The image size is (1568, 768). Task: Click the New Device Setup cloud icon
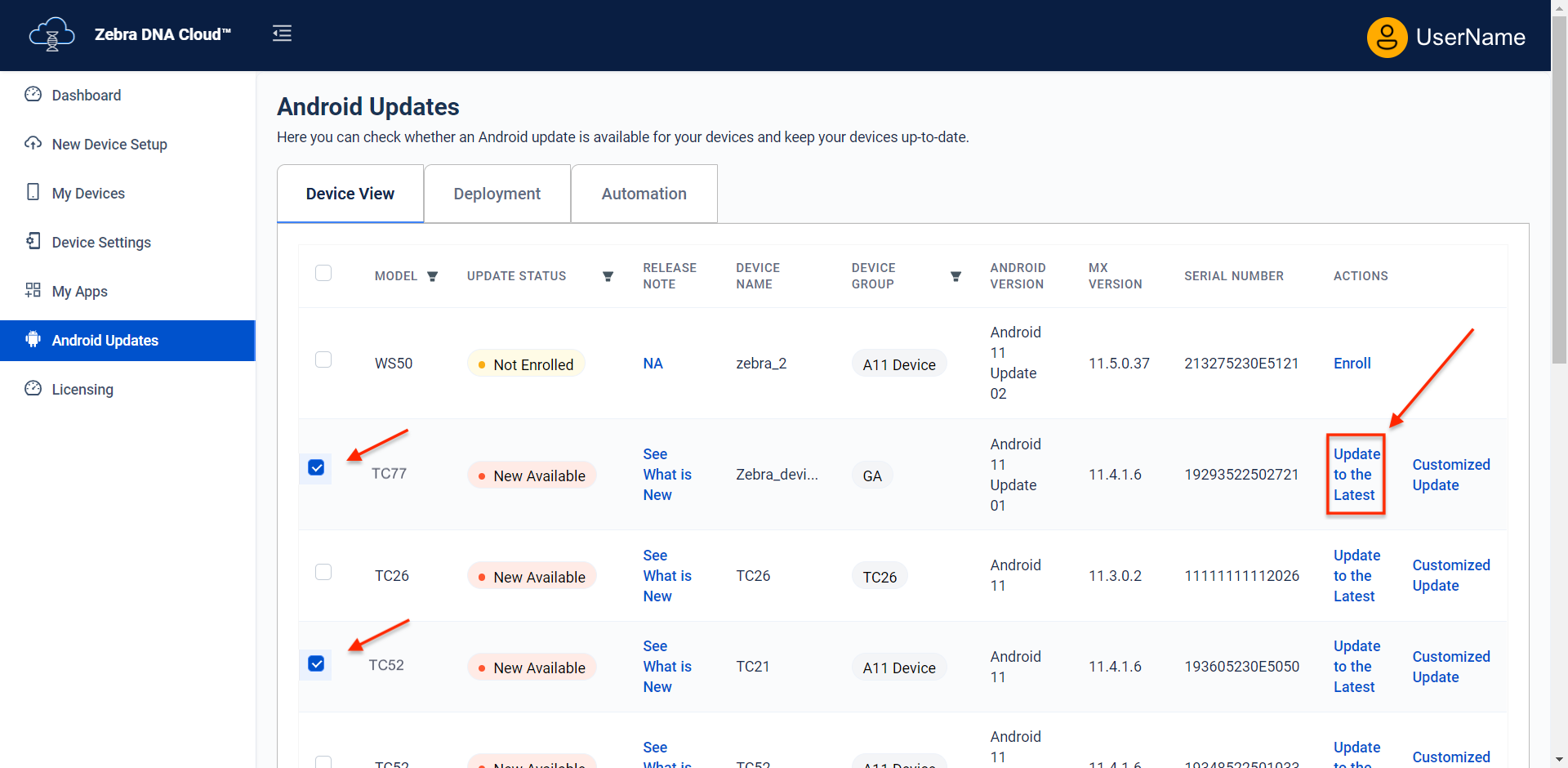[33, 144]
